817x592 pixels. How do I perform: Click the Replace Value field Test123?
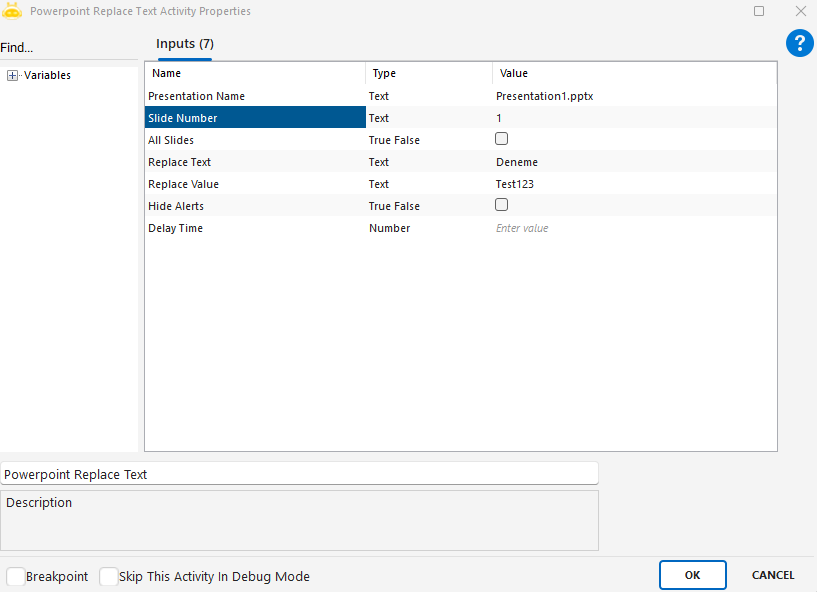(x=632, y=184)
